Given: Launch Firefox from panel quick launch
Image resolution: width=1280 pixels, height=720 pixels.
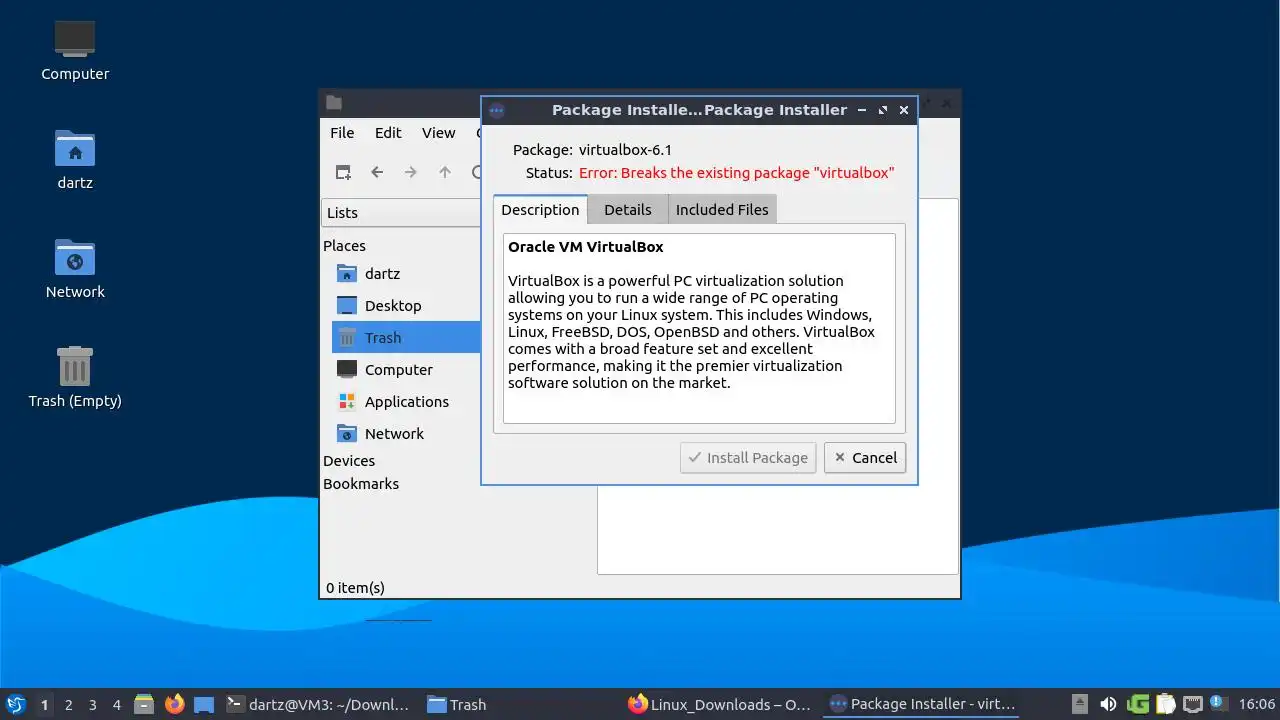Looking at the screenshot, I should pos(175,704).
